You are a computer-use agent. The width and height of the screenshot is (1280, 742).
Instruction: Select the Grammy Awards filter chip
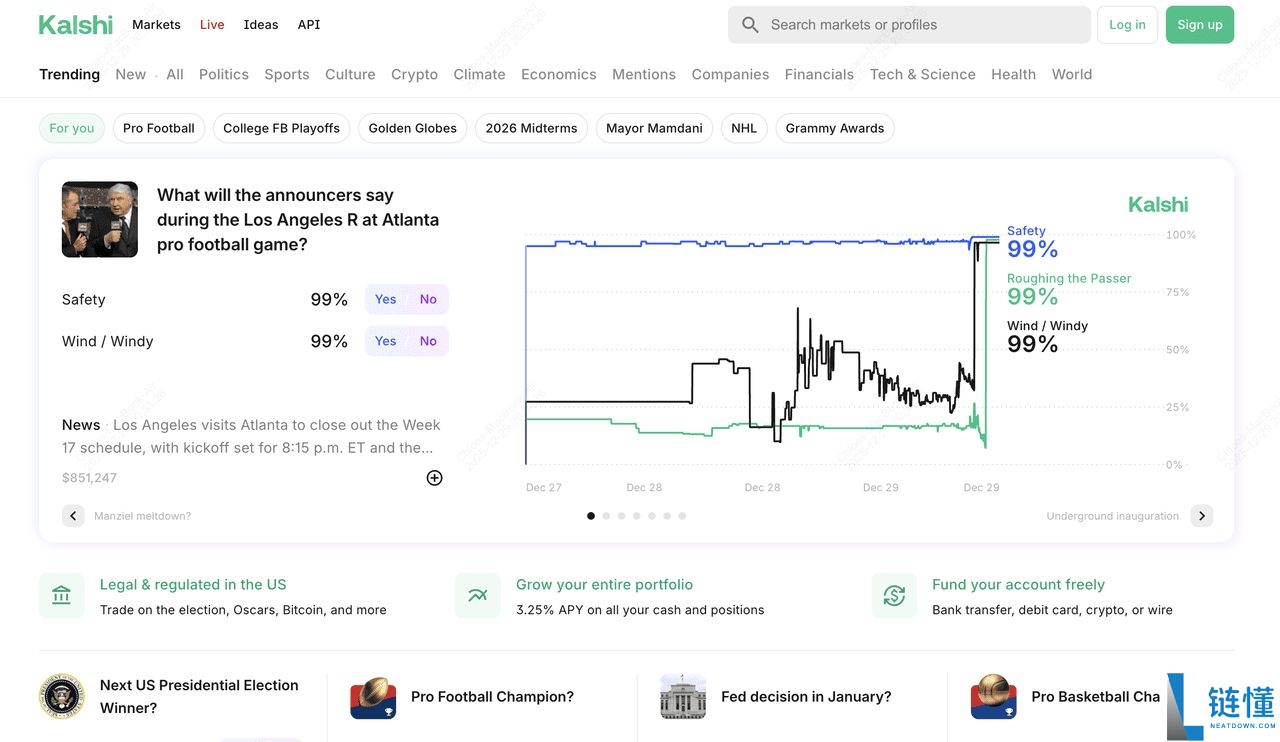[835, 128]
